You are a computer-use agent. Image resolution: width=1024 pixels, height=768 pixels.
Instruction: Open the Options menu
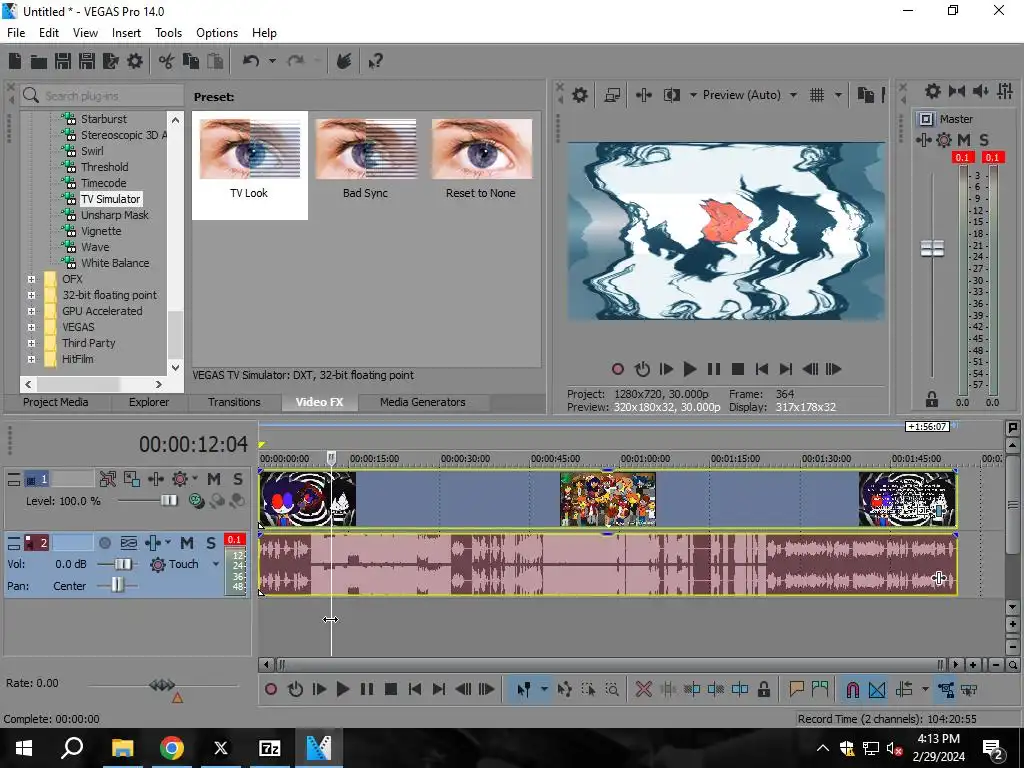pos(217,33)
